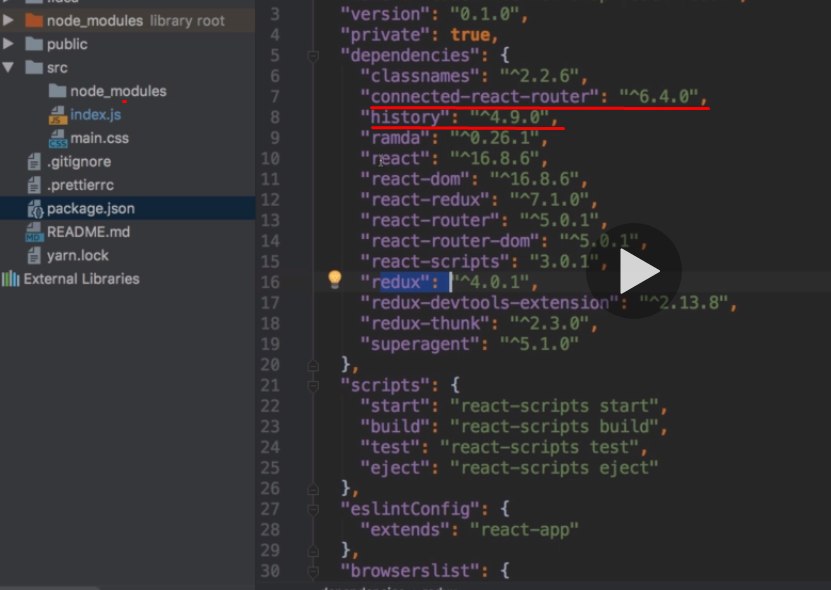
Task: Click the fold end marker on line 20
Action: 313,365
